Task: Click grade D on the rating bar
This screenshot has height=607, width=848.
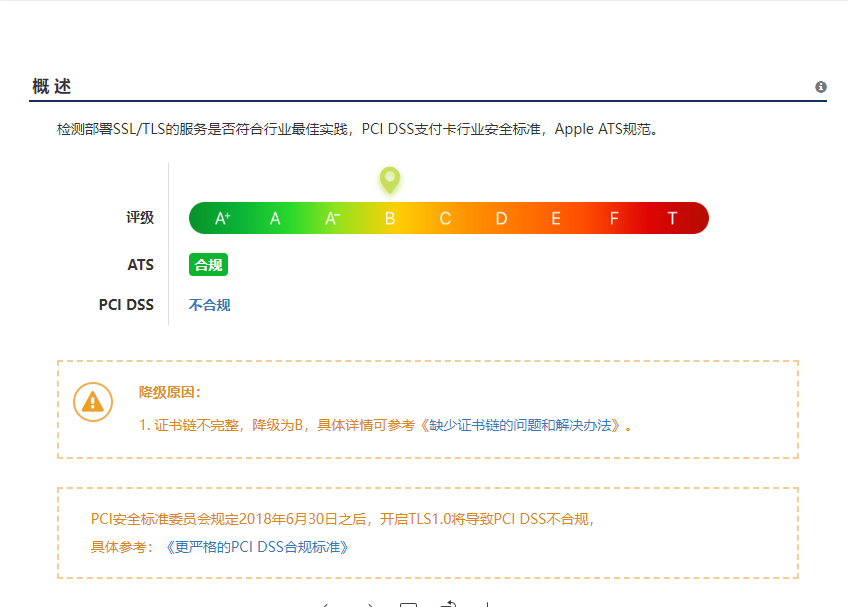Action: click(x=501, y=218)
